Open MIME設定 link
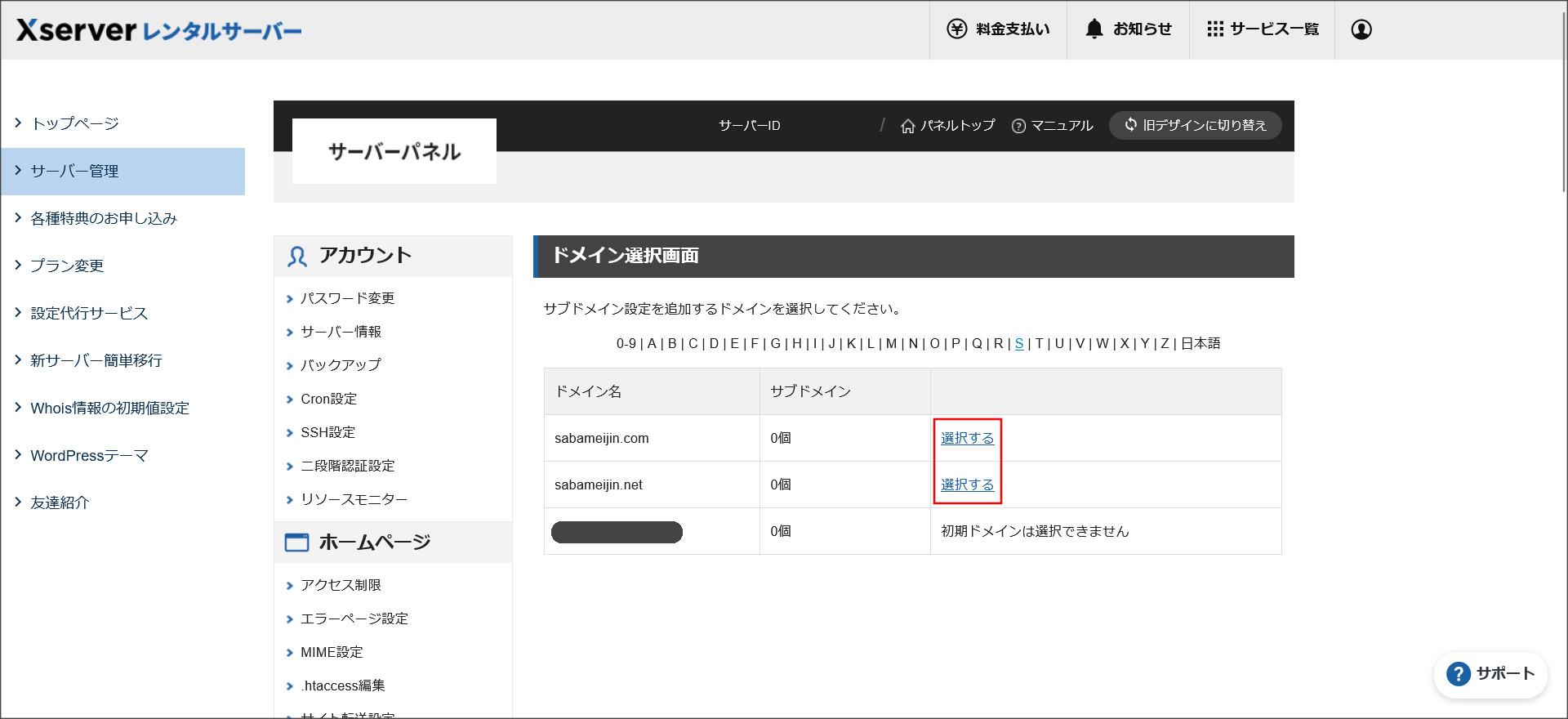The height and width of the screenshot is (719, 1568). pos(332,652)
